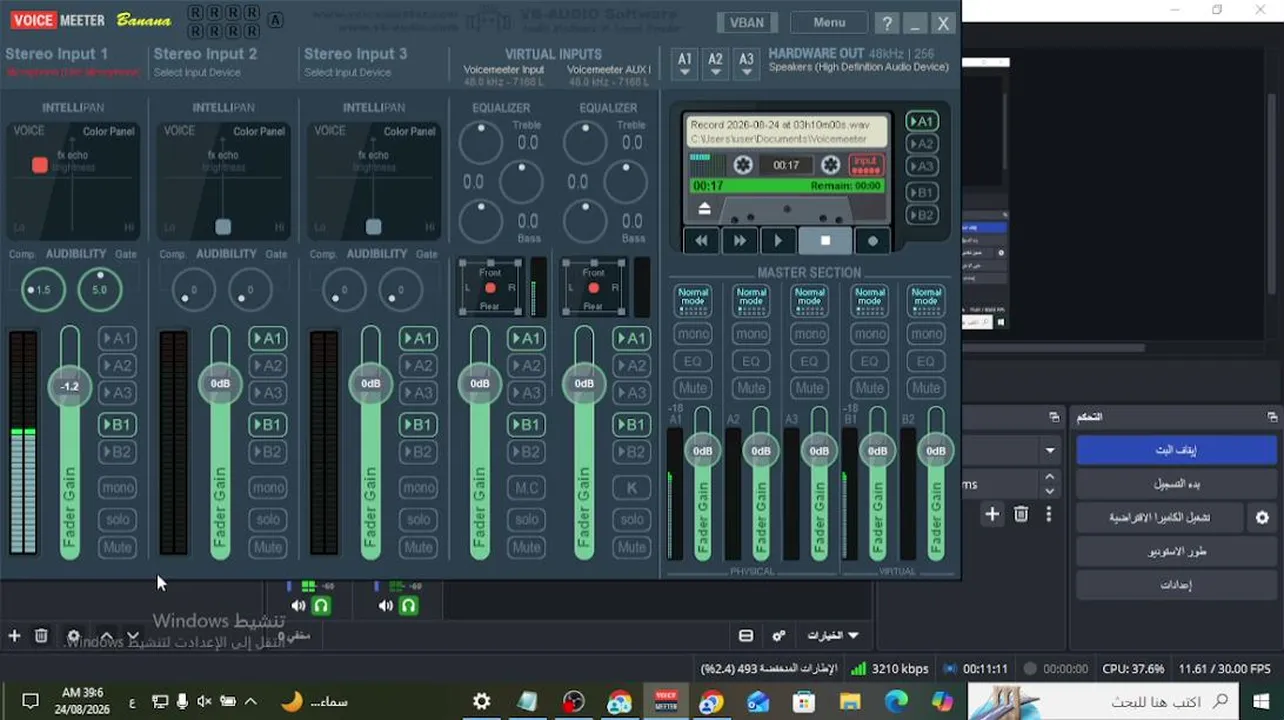Image resolution: width=1284 pixels, height=720 pixels.
Task: Click the cassette recorder Play button
Action: coord(778,240)
